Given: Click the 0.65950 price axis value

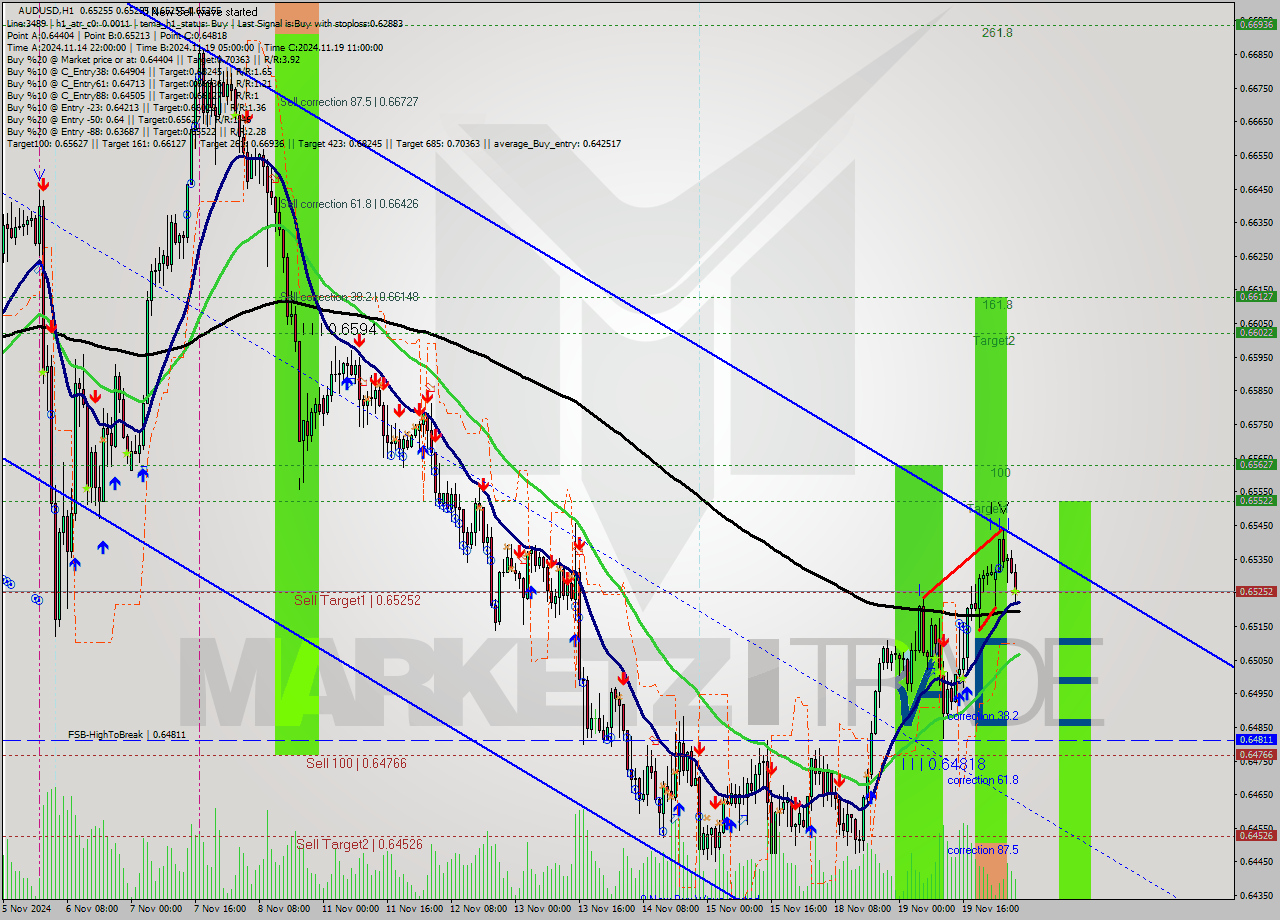Looking at the screenshot, I should 1255,357.
